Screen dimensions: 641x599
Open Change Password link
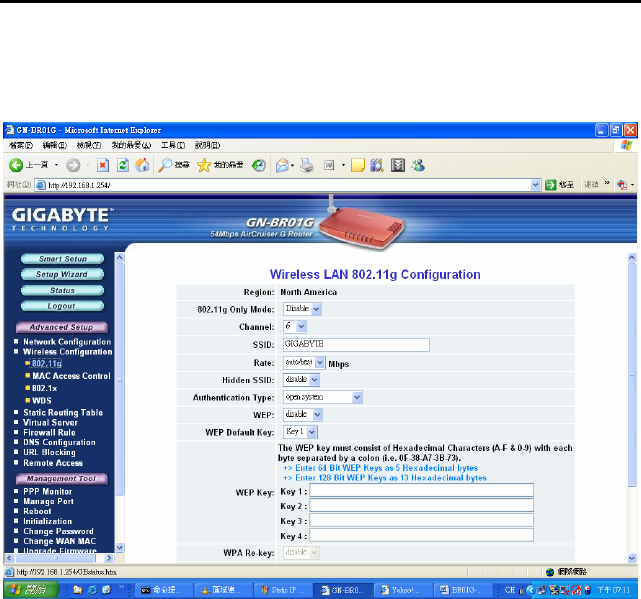[58, 532]
